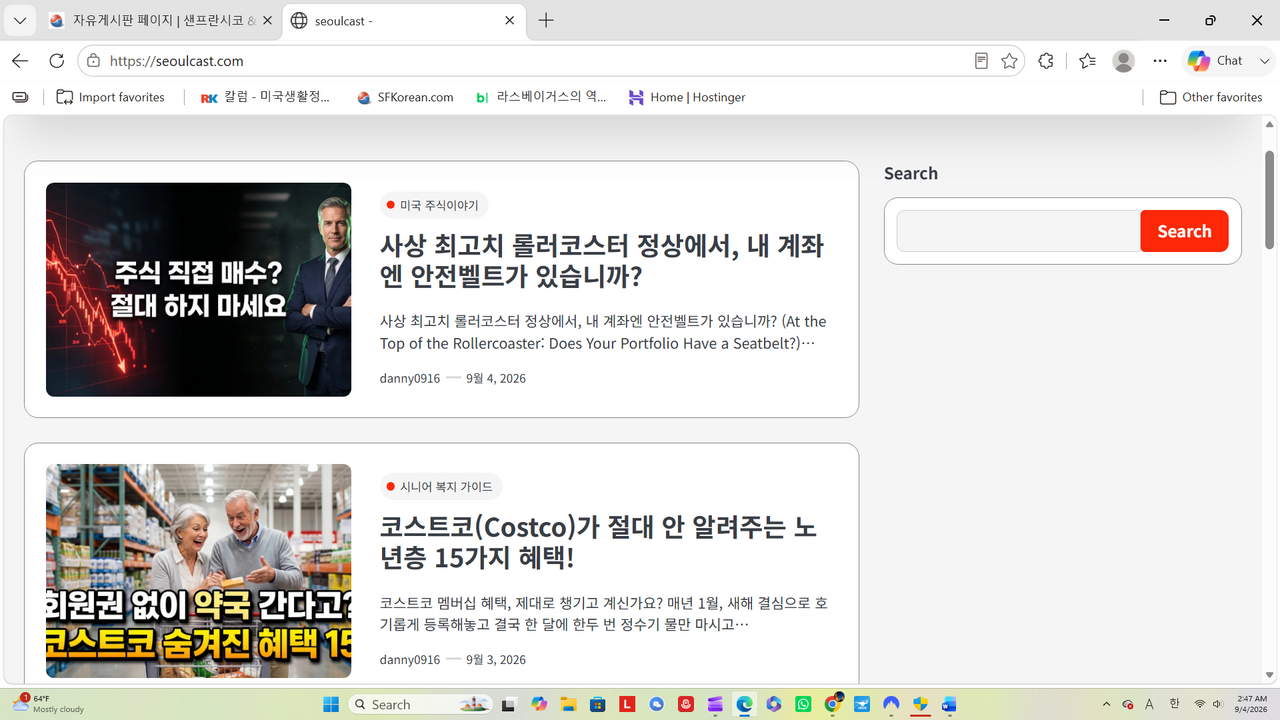Click the stock article thumbnail image

click(198, 289)
